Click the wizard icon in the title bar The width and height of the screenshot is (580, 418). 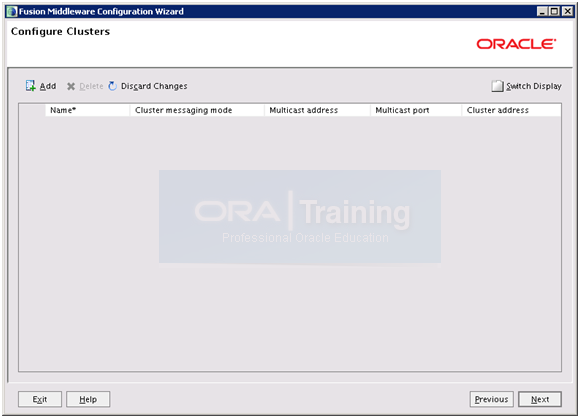tap(12, 11)
